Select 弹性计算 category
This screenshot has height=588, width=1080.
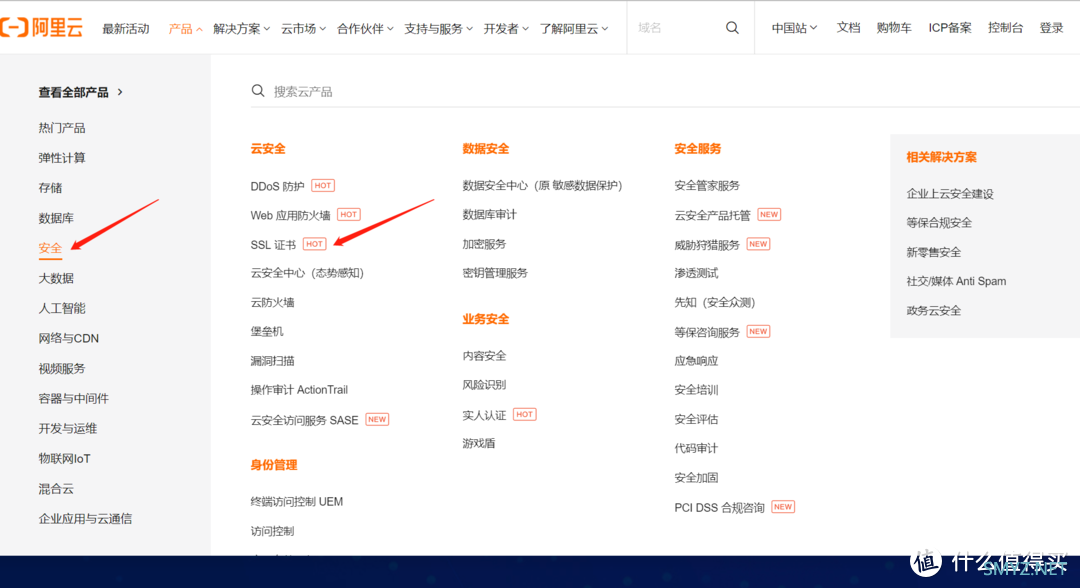62,158
